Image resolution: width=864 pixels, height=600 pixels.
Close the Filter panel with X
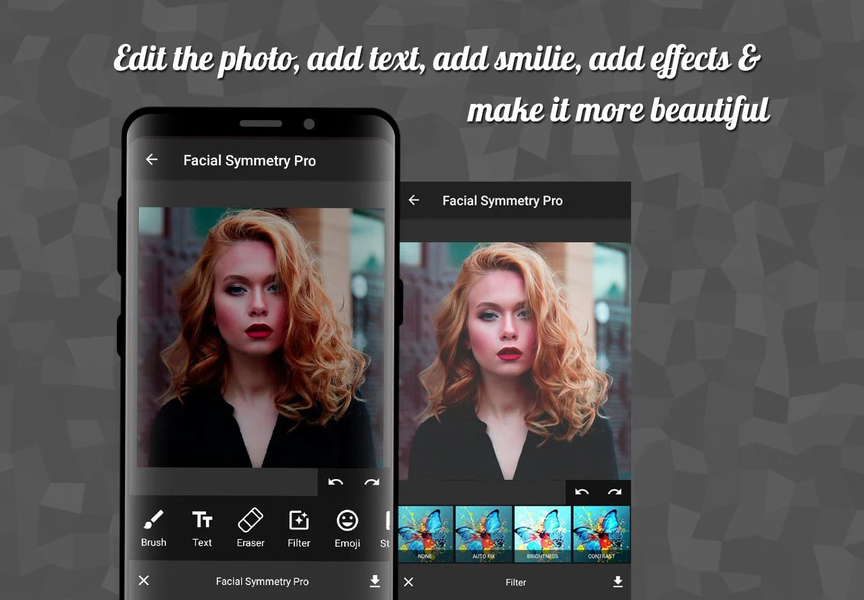click(x=408, y=582)
